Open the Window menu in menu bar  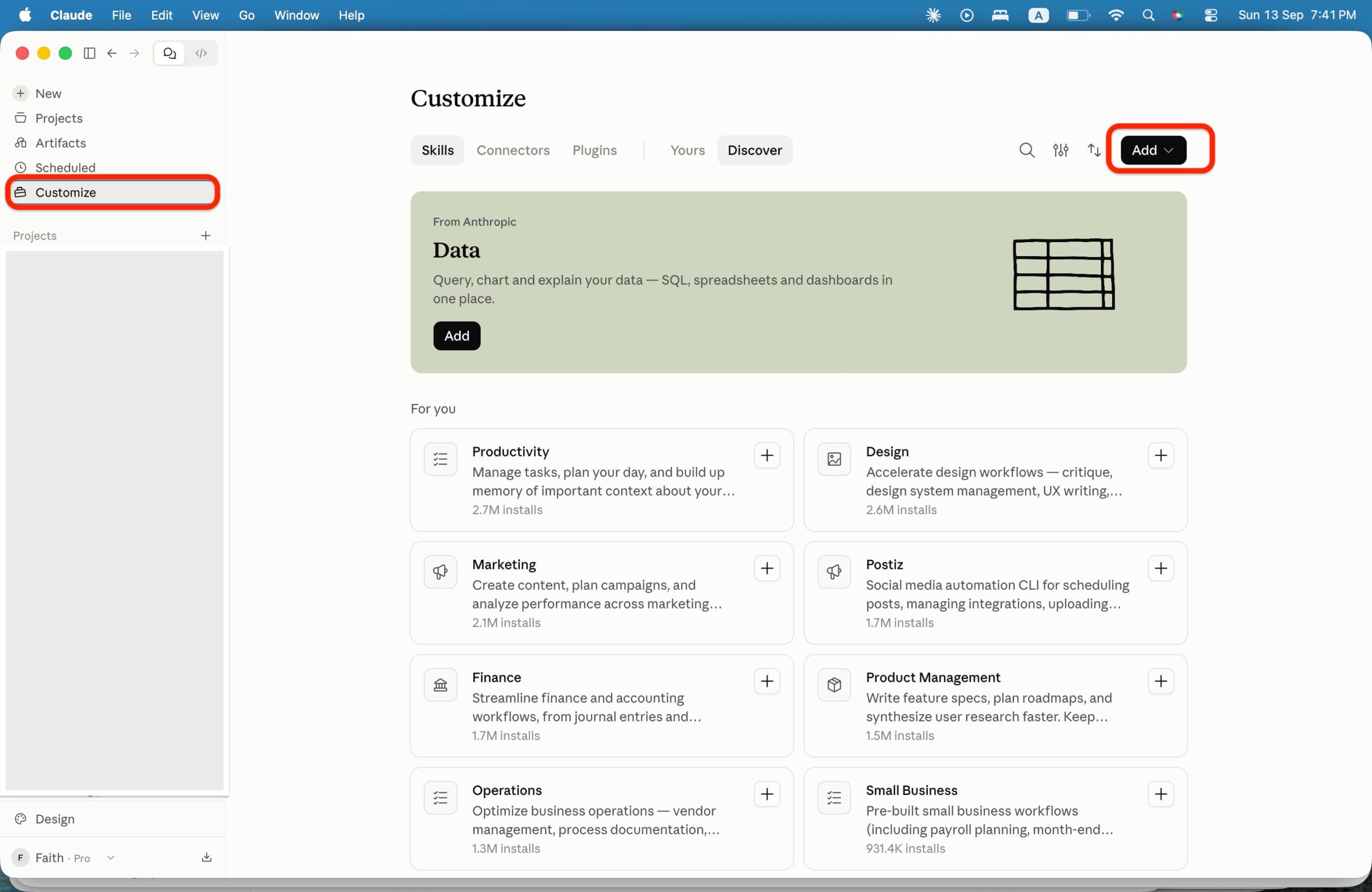point(296,15)
